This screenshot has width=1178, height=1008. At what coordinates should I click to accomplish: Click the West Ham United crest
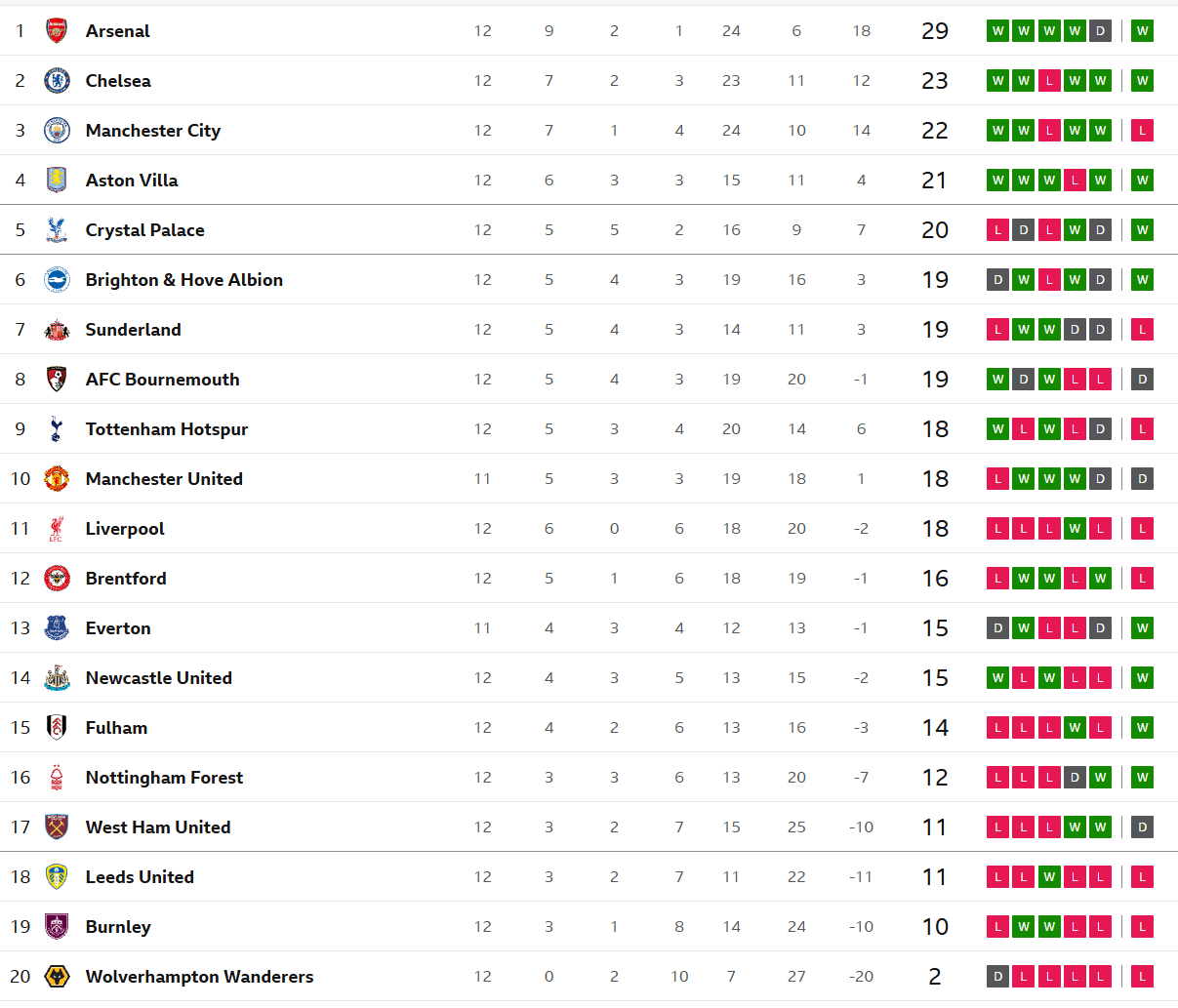point(57,827)
